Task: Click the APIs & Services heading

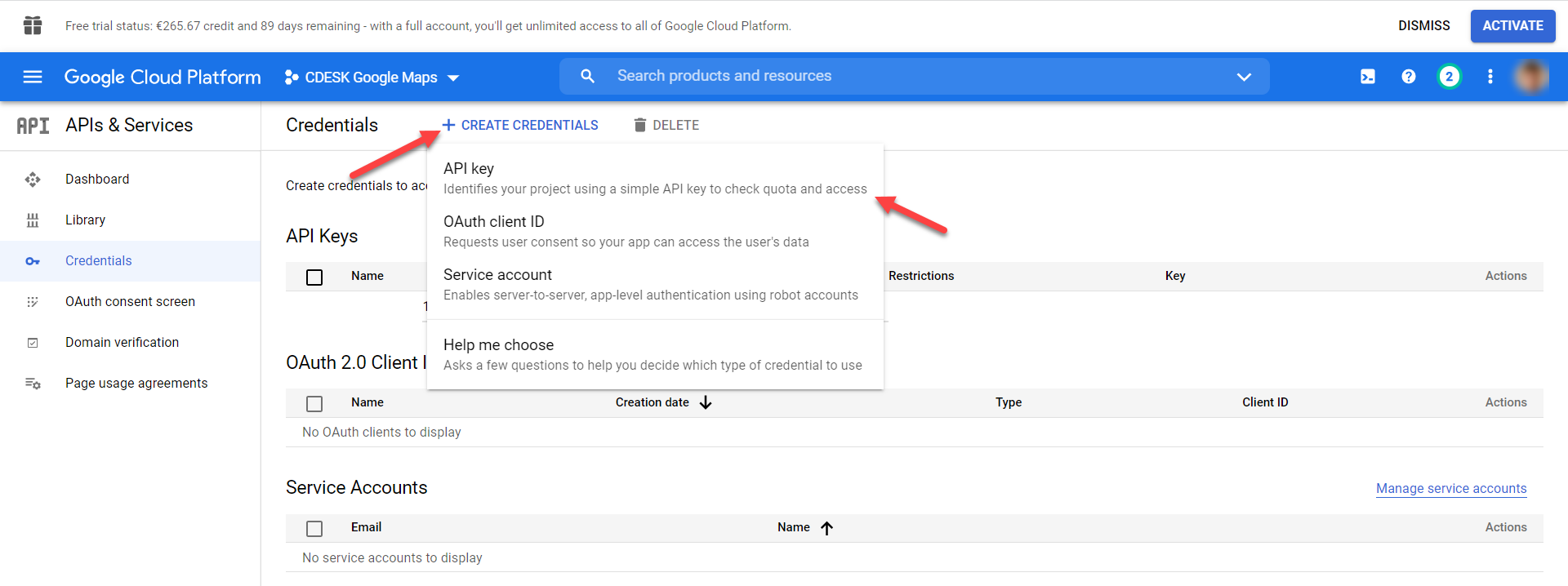Action: 129,125
